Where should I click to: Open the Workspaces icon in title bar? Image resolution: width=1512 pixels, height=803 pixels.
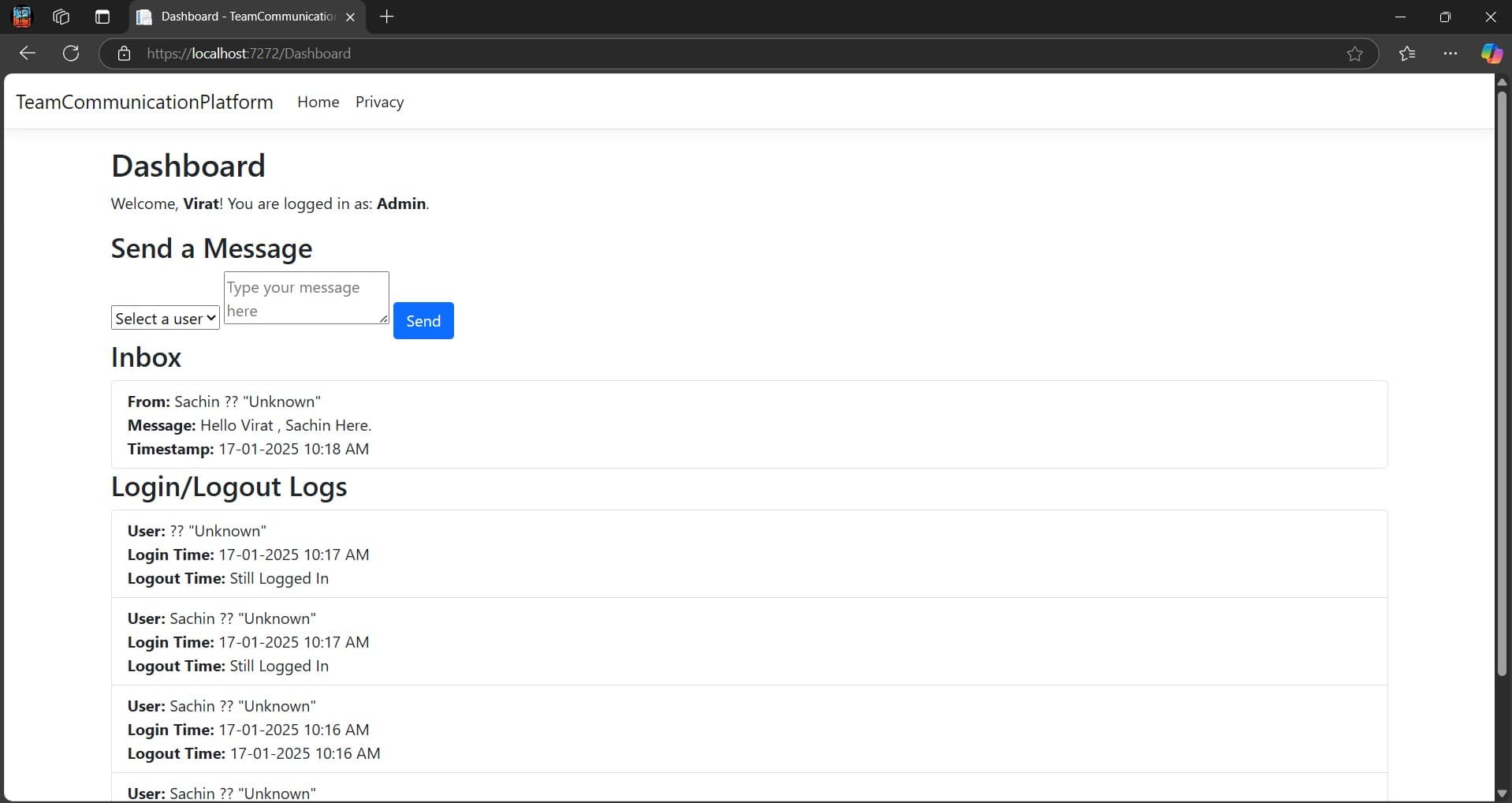tap(61, 17)
